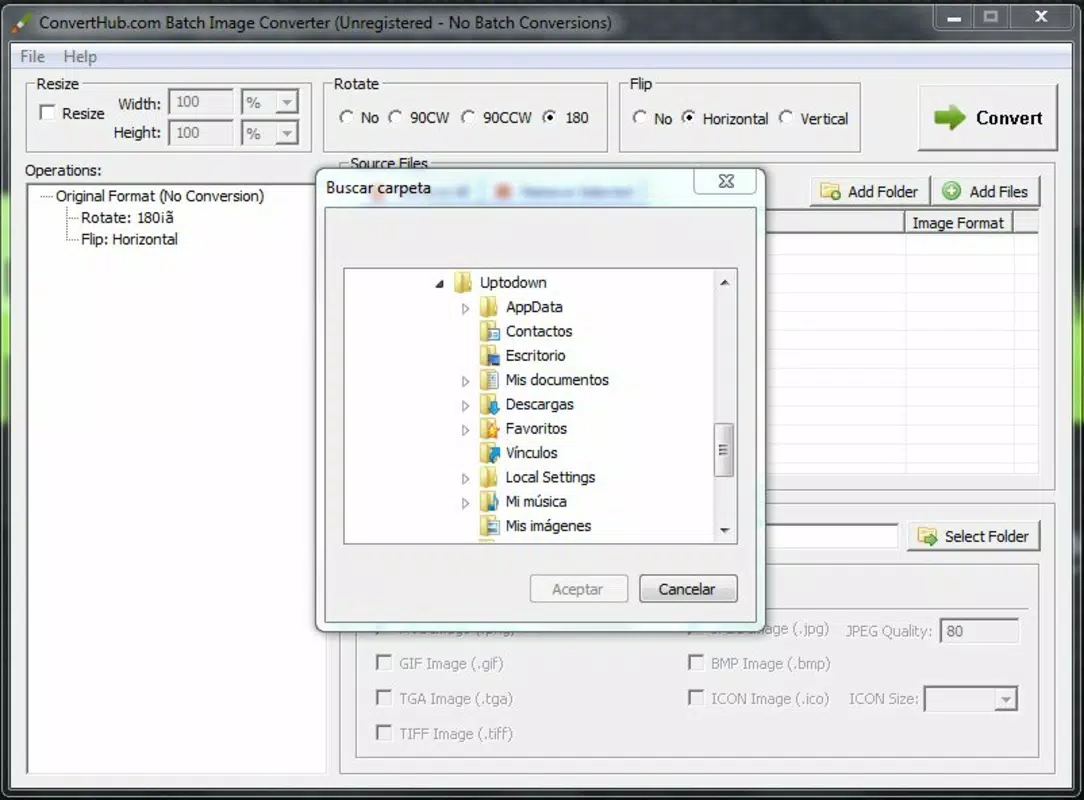
Task: Expand the Local Settings node
Action: tap(465, 478)
